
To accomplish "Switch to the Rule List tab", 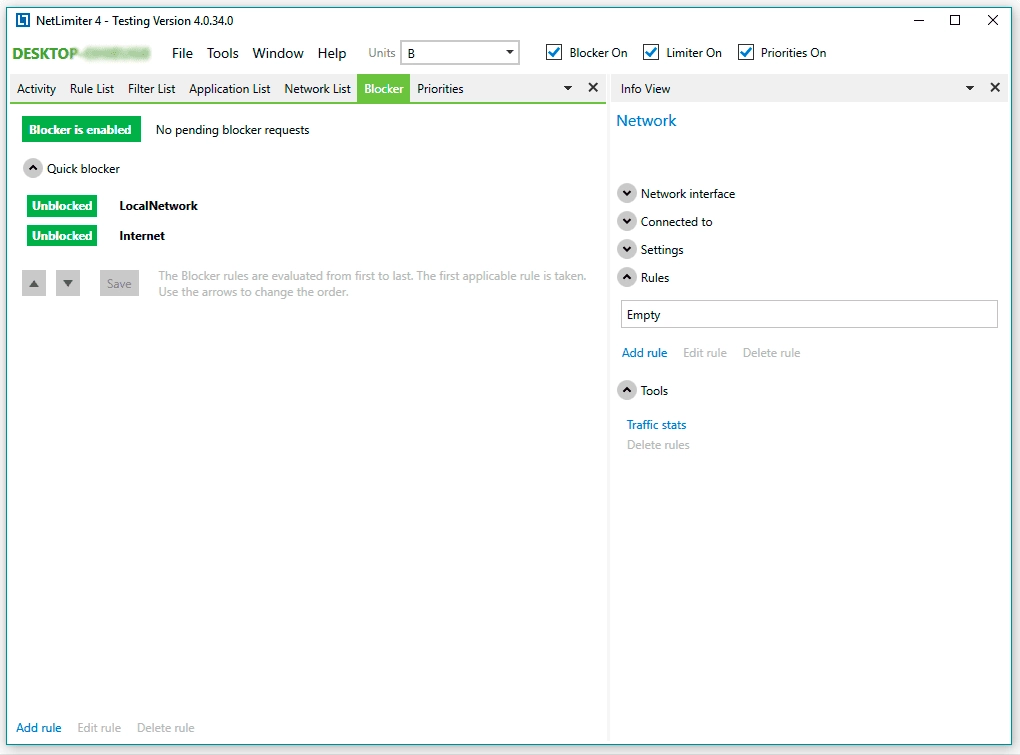I will point(92,89).
